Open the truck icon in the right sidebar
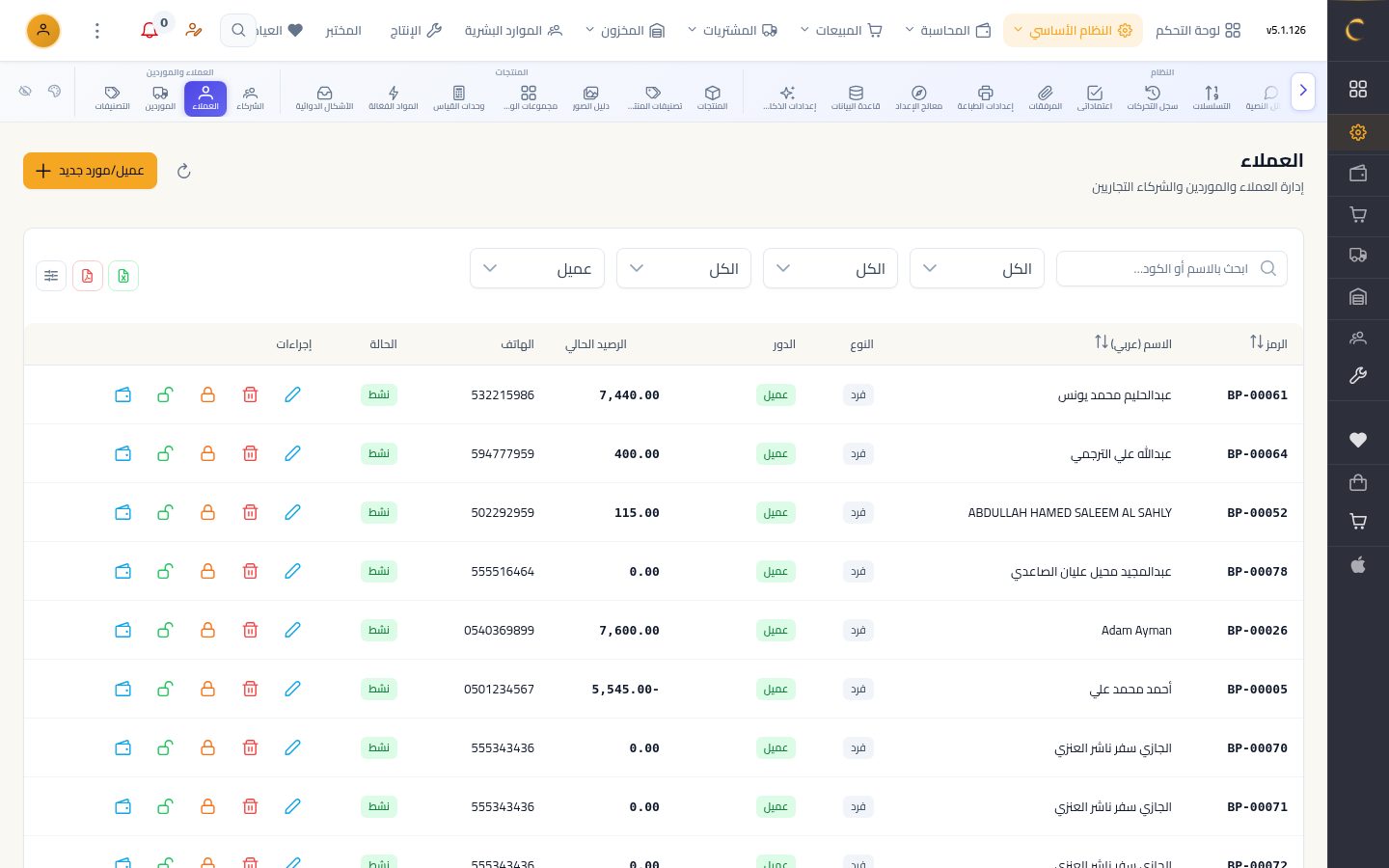Viewport: 1389px width, 868px height. [x=1358, y=255]
